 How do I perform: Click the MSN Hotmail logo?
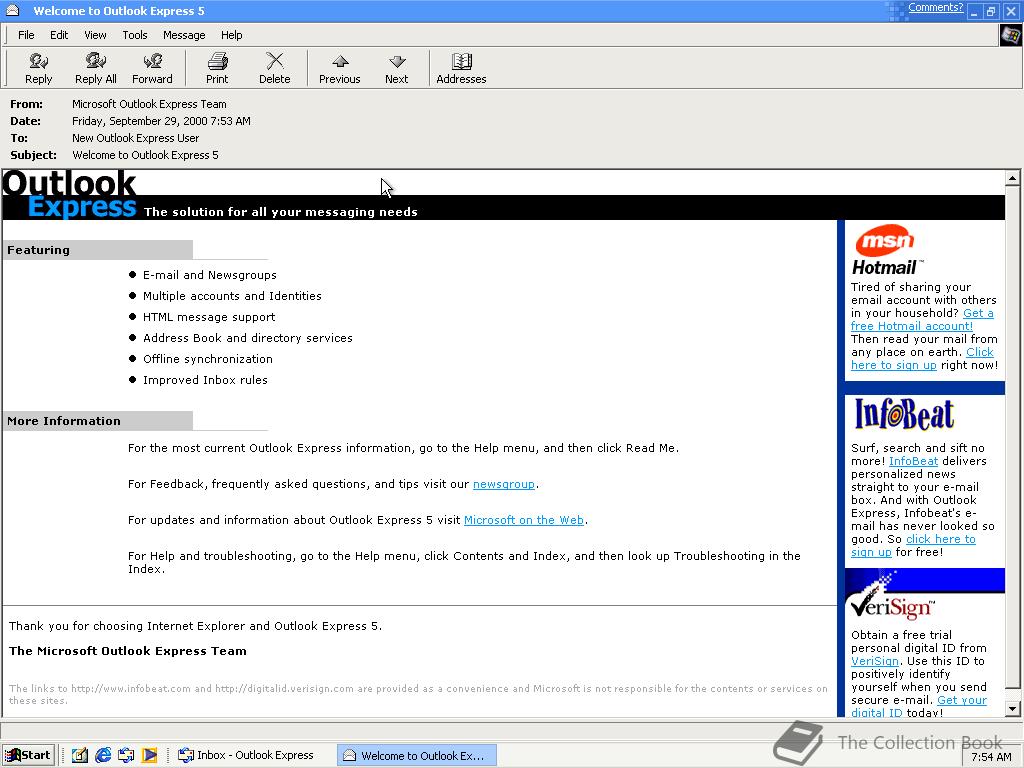[x=886, y=251]
